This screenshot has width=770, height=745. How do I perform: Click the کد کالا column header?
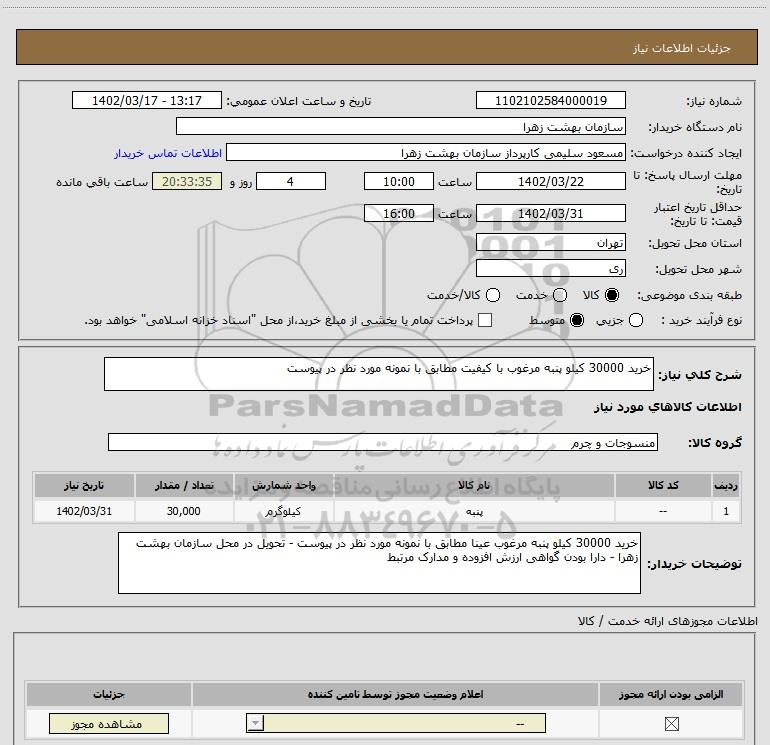point(663,485)
